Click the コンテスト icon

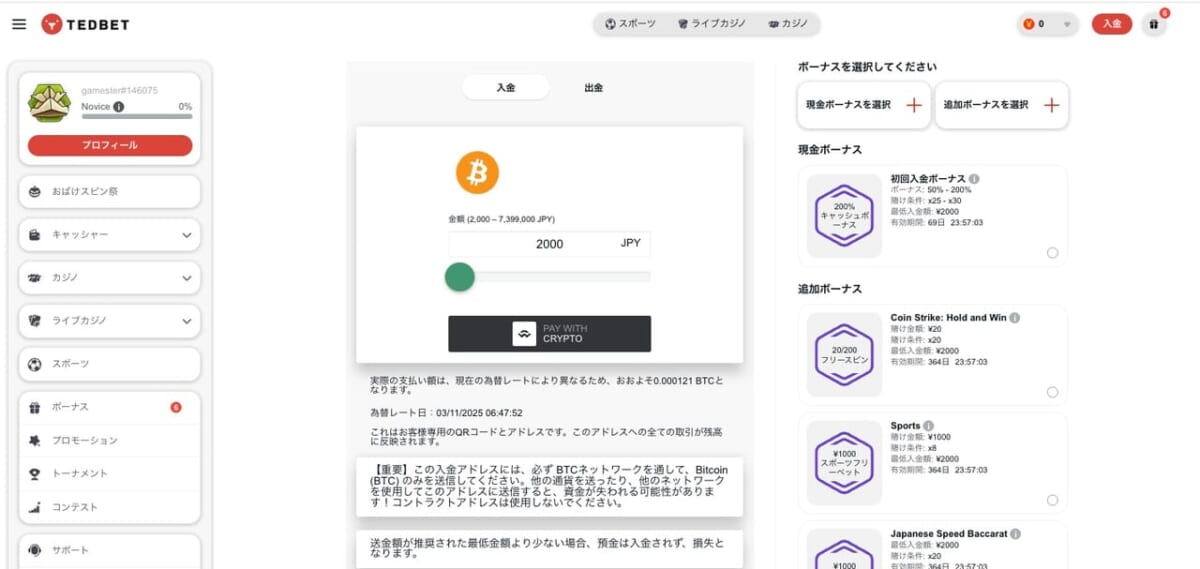pyautogui.click(x=35, y=507)
